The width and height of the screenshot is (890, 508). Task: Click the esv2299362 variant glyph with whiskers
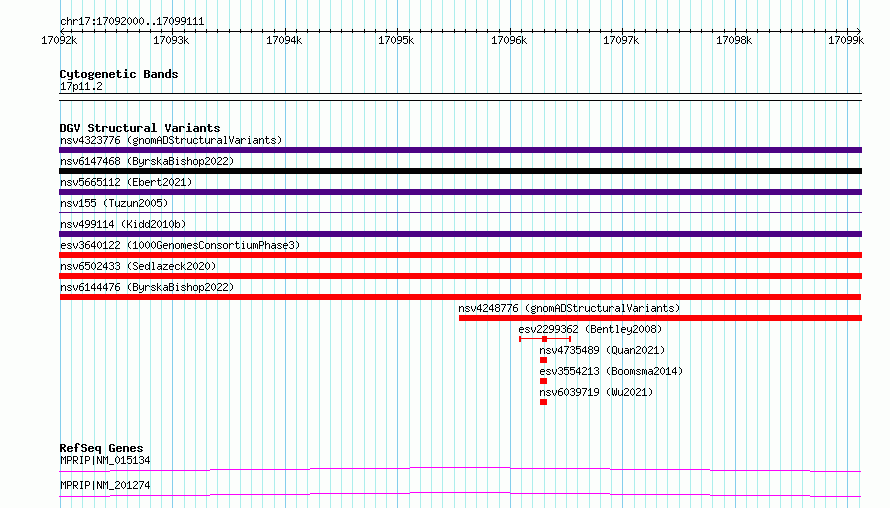[x=545, y=339]
